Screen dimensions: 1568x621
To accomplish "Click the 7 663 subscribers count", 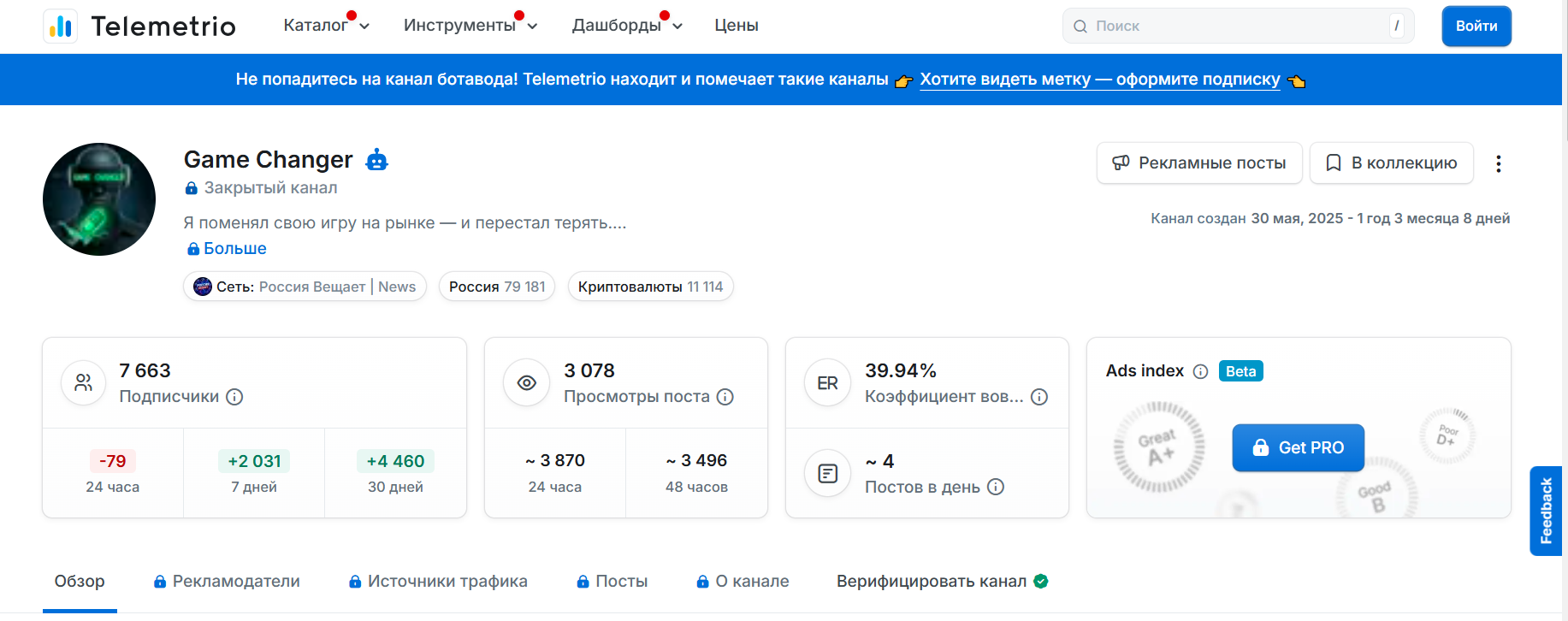I will [145, 370].
